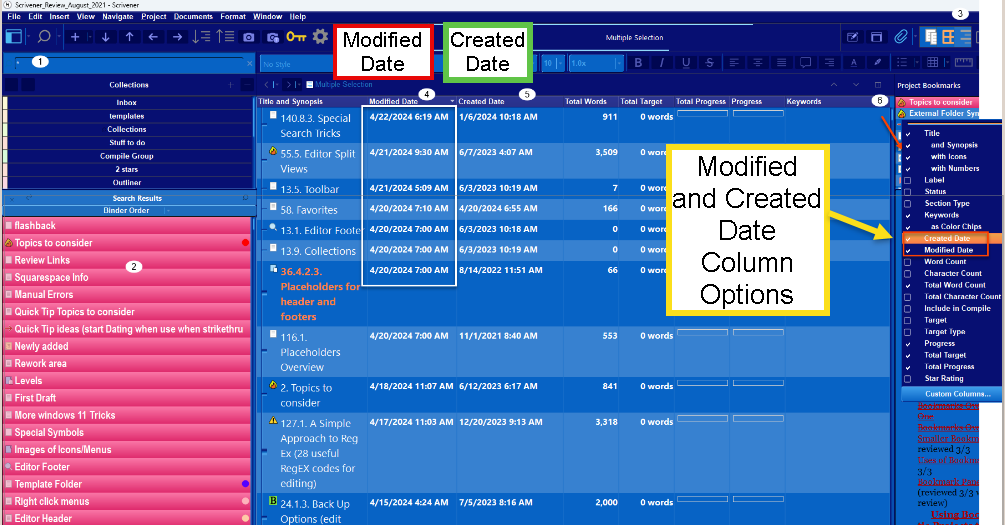Viewport: 1005px width, 525px height.
Task: Click the Quick Reference window icon
Action: tap(876, 37)
